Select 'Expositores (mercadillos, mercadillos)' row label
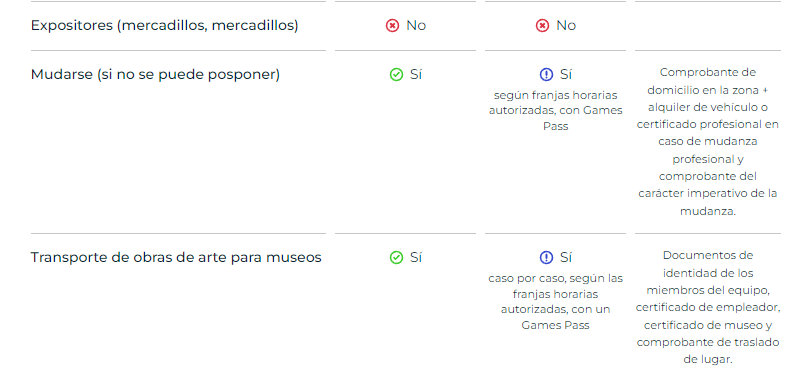 pos(164,26)
